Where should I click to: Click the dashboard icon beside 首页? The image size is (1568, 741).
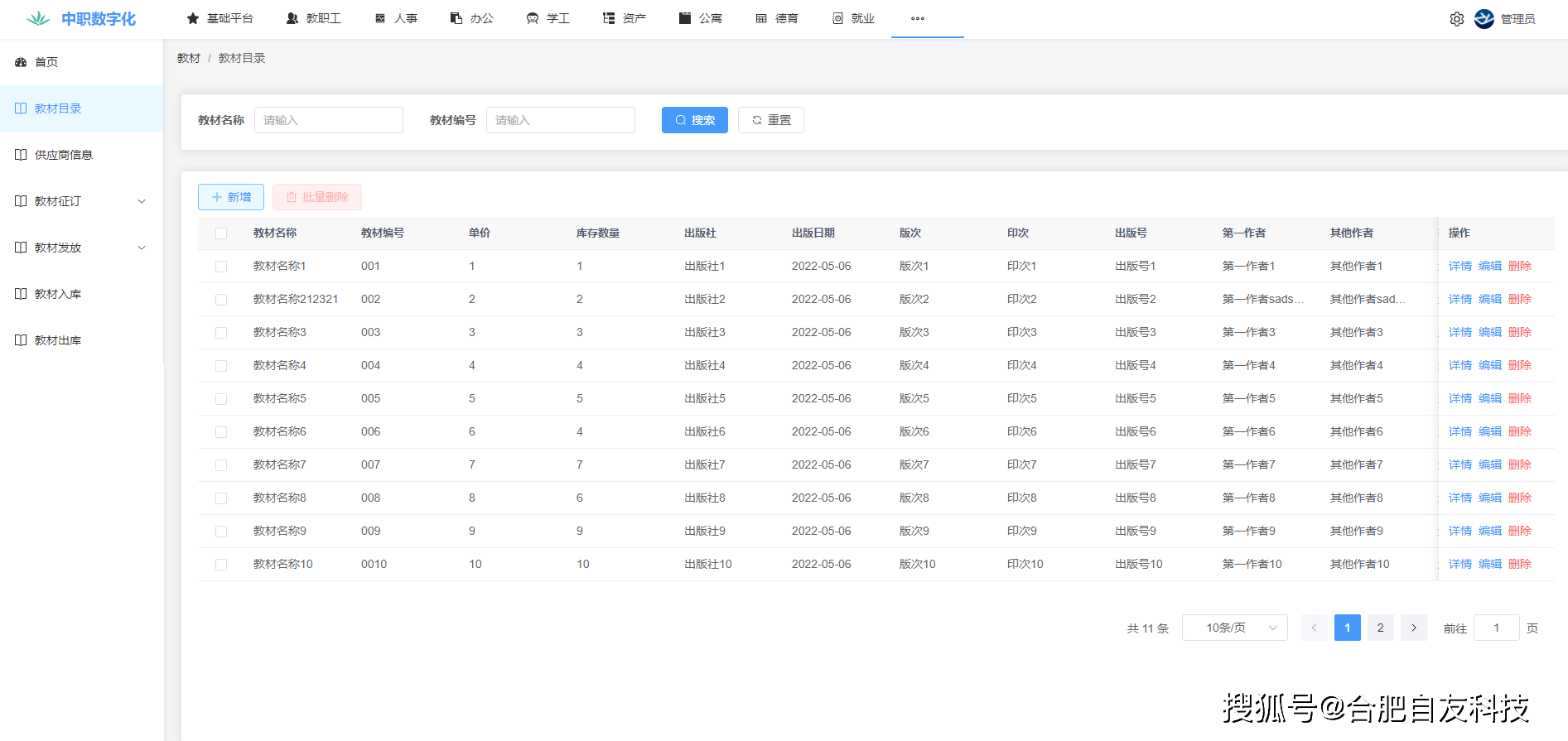pyautogui.click(x=21, y=62)
